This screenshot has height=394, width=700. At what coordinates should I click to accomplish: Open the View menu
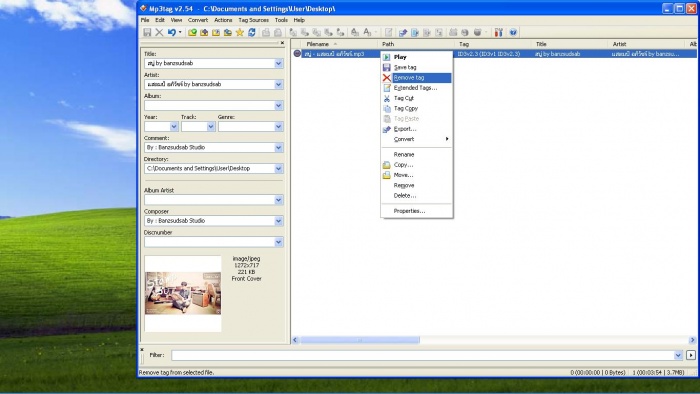(x=176, y=20)
